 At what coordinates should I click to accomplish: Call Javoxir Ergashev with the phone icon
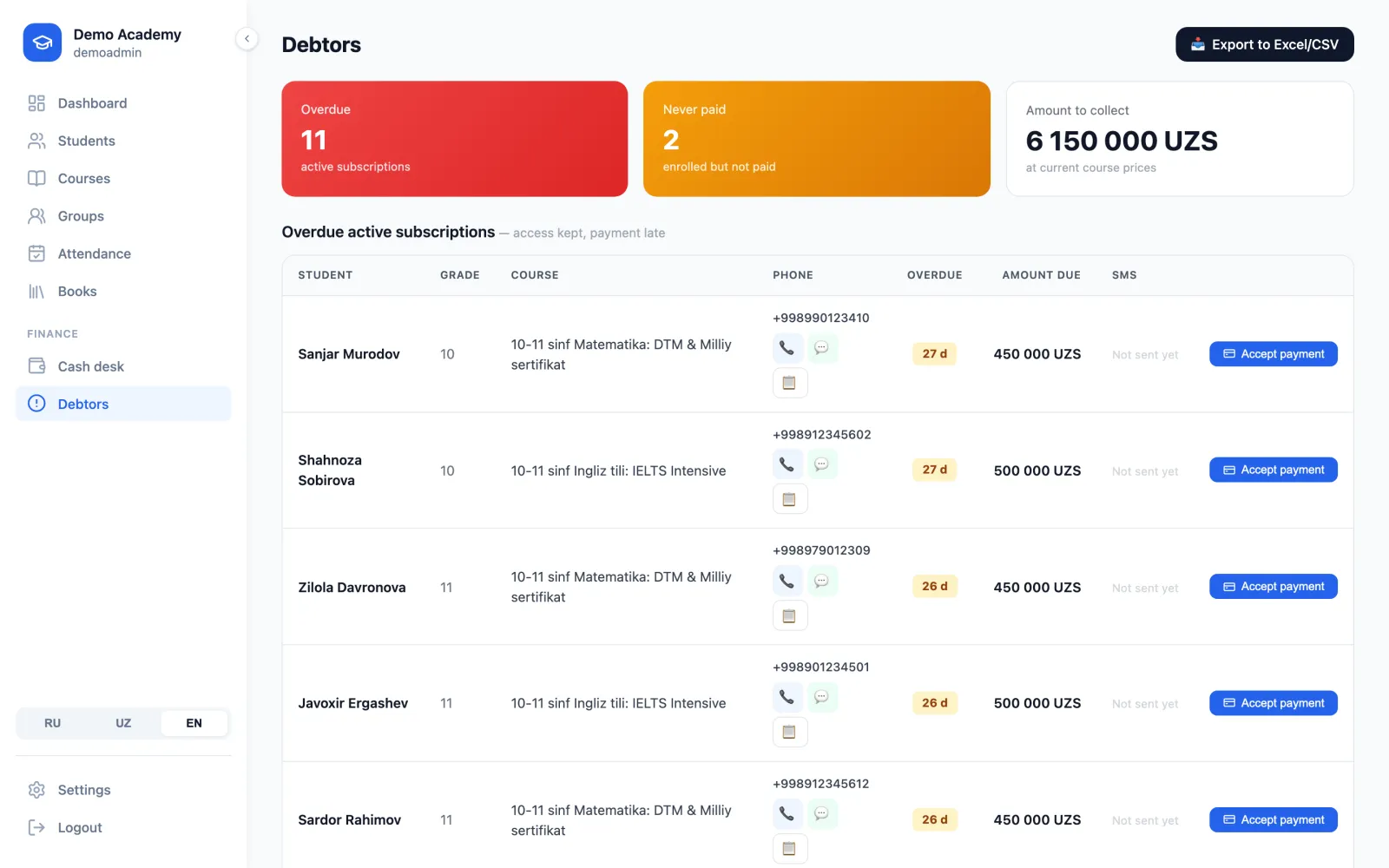coord(787,697)
